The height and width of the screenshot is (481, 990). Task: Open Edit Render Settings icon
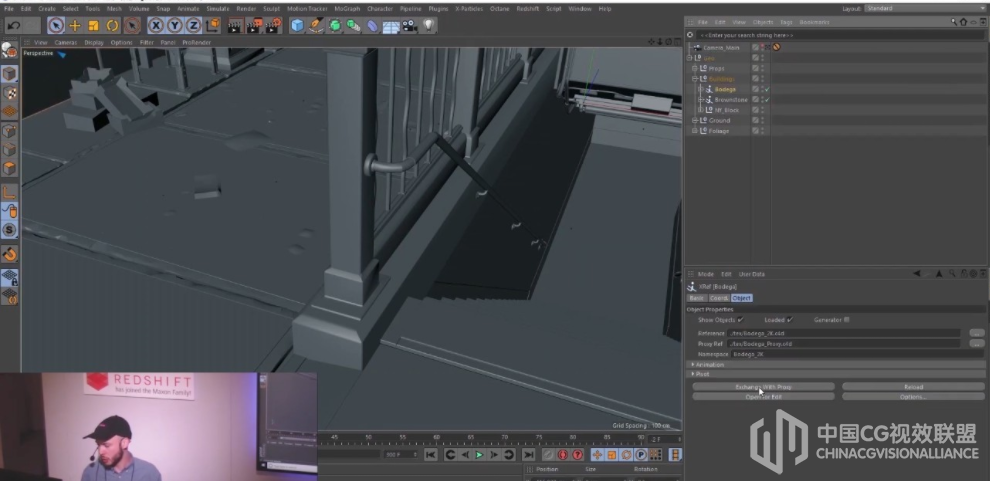(x=273, y=25)
